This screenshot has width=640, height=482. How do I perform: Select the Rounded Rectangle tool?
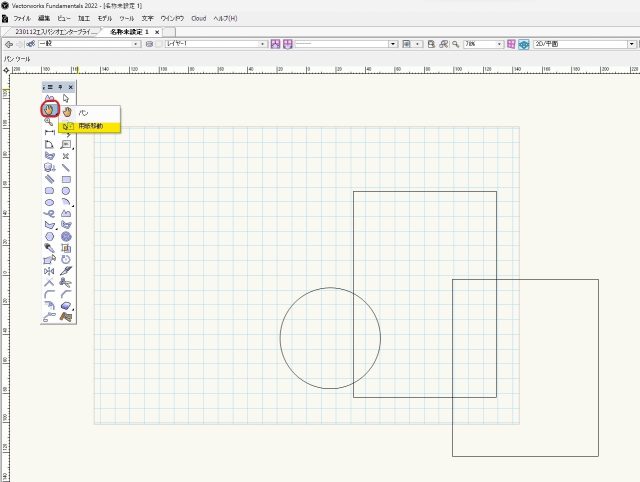(x=49, y=190)
